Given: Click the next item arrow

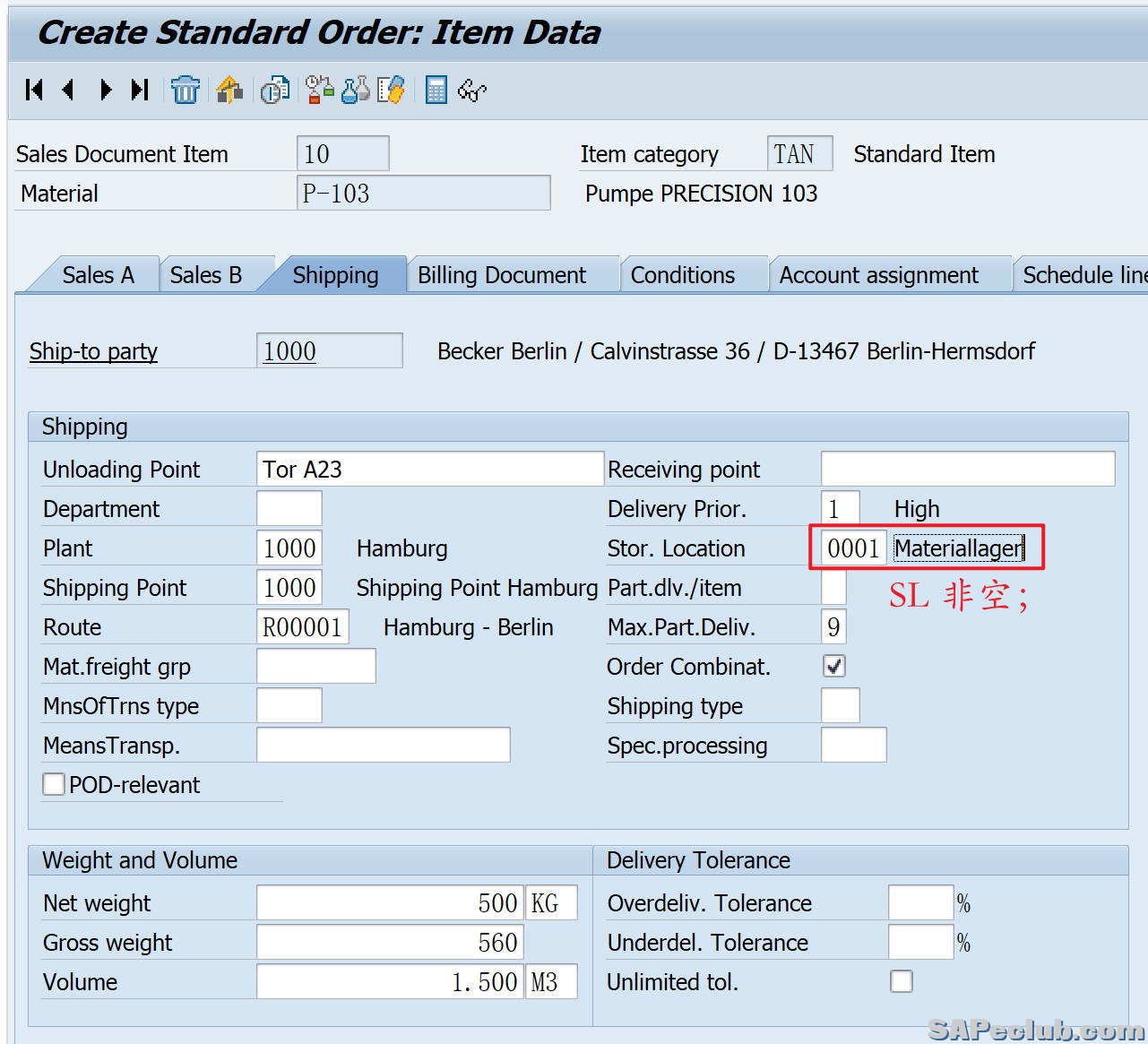Looking at the screenshot, I should [106, 90].
